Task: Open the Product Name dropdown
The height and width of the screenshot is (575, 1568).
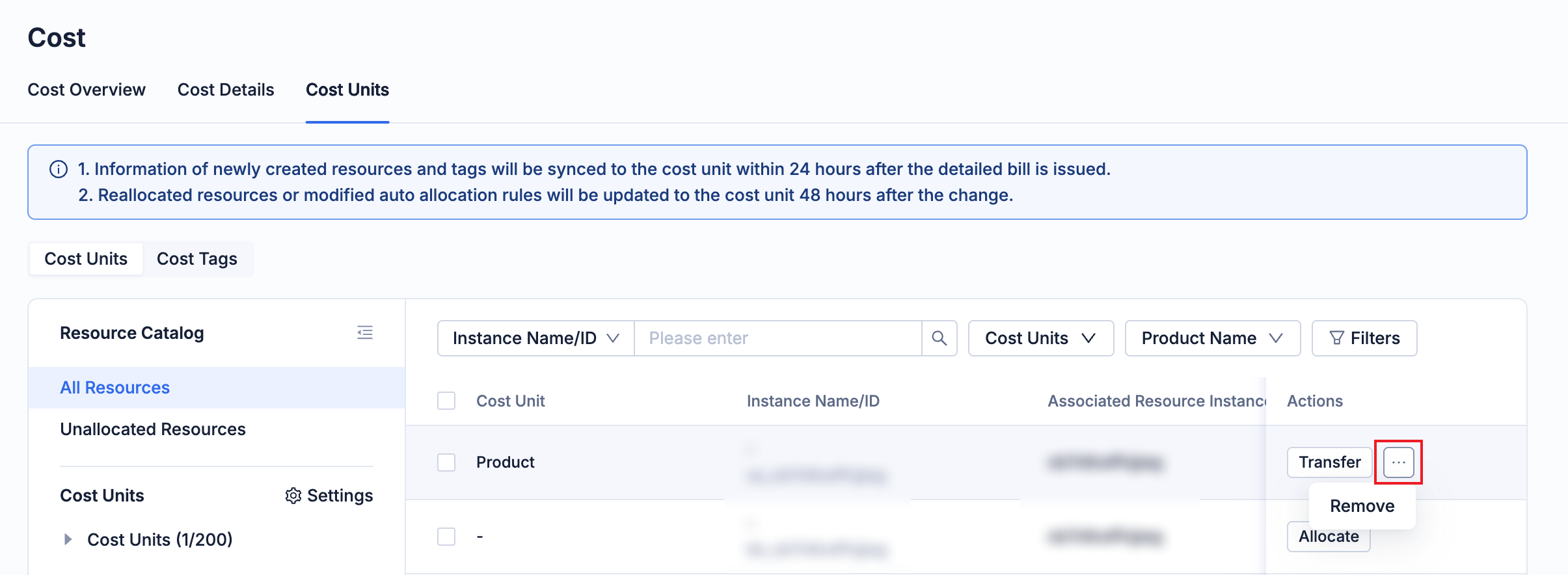Action: 1212,338
